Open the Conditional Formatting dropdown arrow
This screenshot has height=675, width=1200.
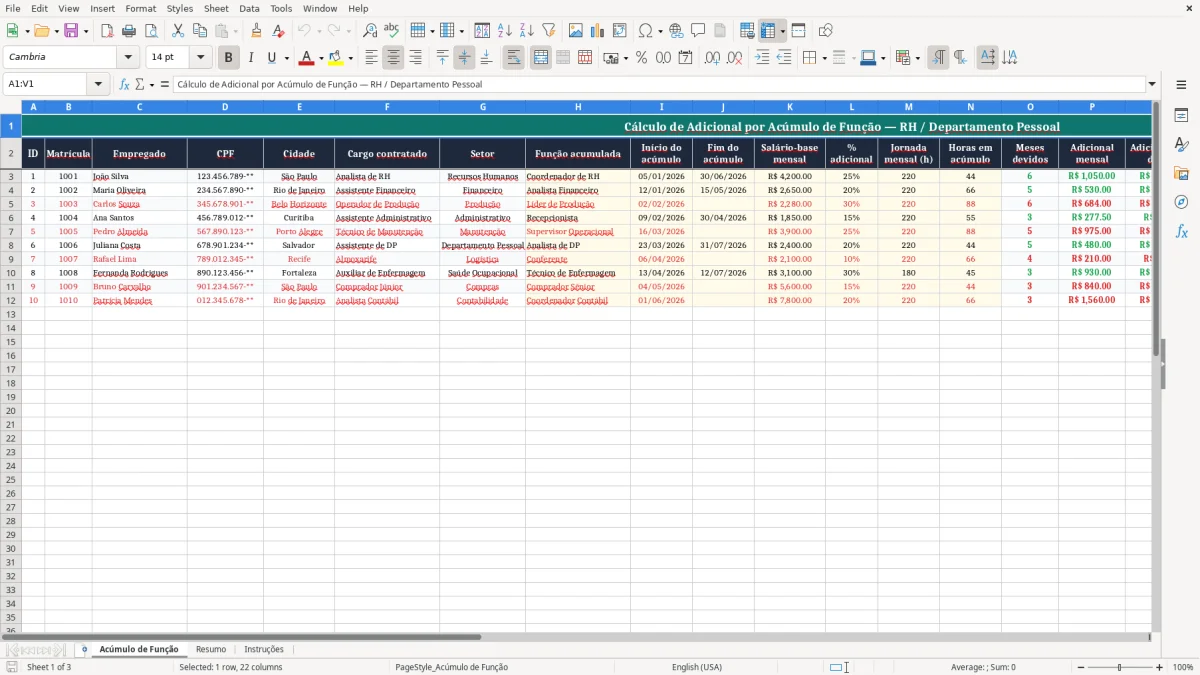(x=917, y=58)
